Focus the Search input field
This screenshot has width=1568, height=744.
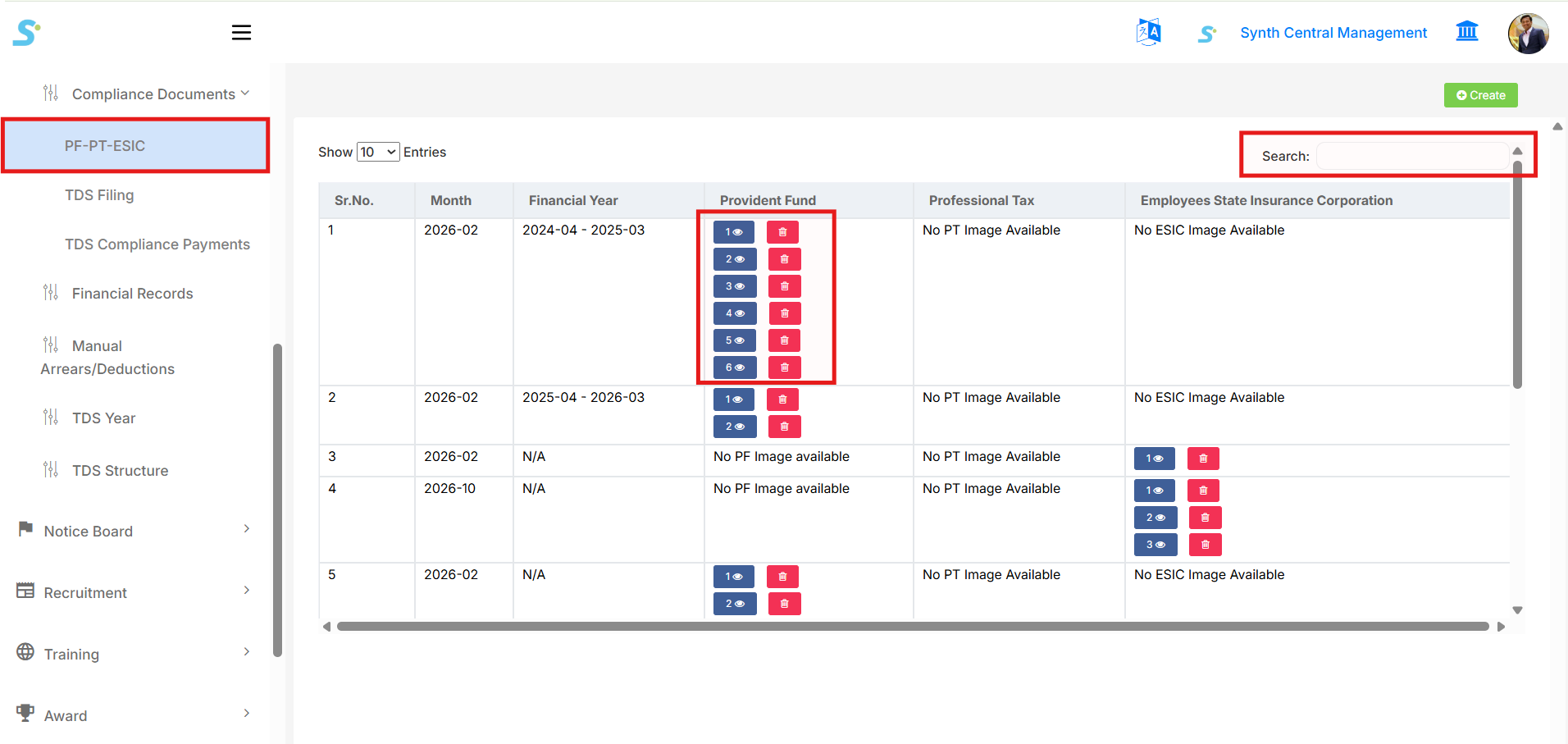point(1411,156)
